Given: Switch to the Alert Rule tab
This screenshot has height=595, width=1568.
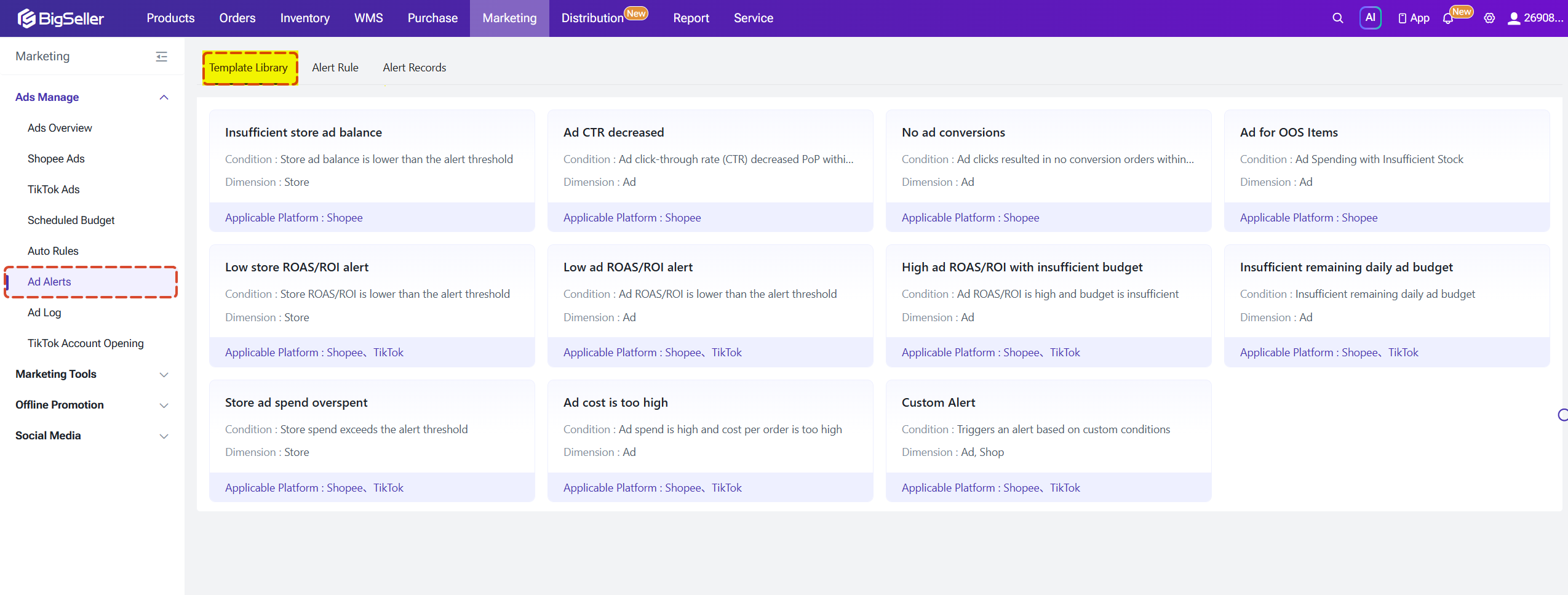Looking at the screenshot, I should click(335, 68).
